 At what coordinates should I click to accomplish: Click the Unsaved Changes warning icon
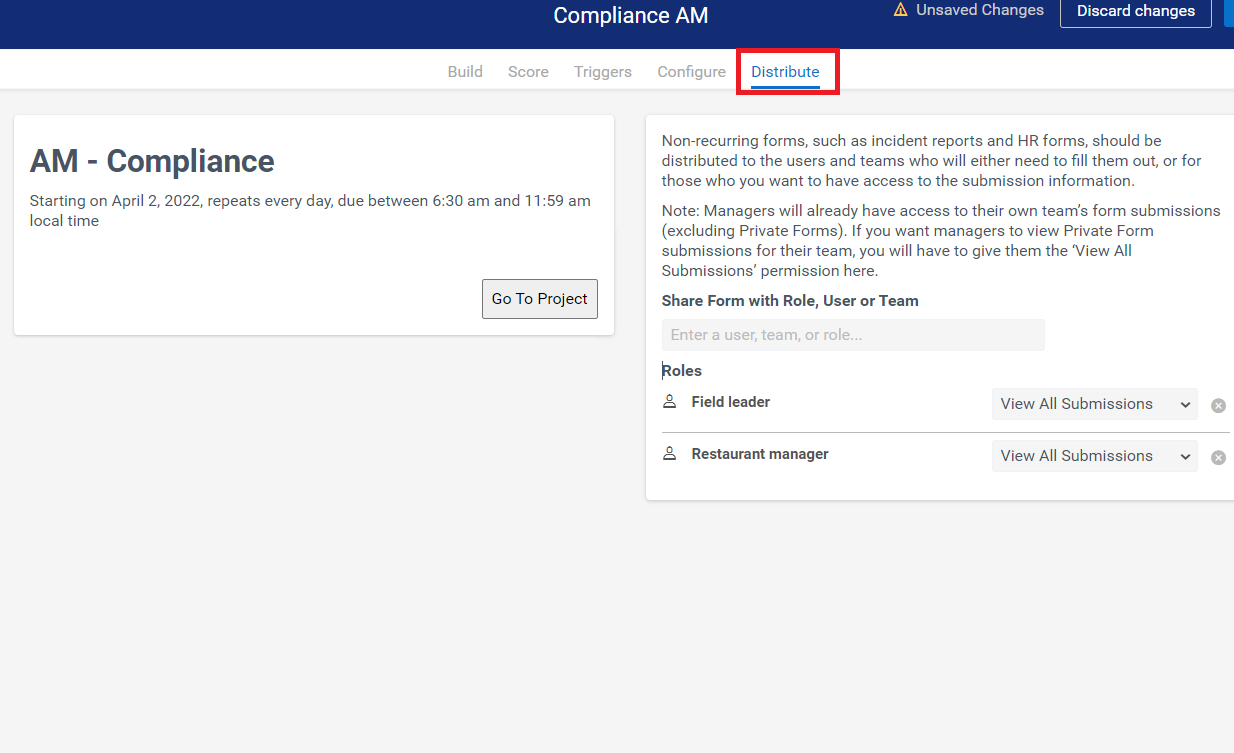900,10
